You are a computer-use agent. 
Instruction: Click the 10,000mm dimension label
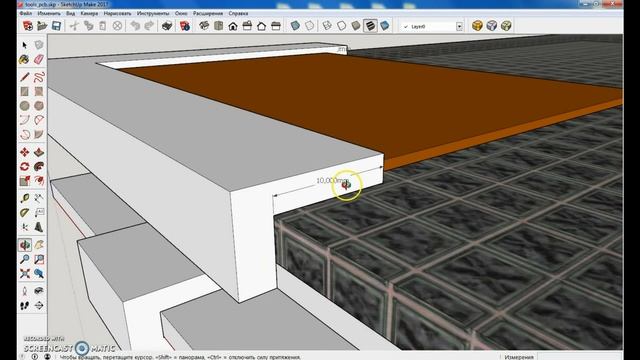click(x=332, y=180)
